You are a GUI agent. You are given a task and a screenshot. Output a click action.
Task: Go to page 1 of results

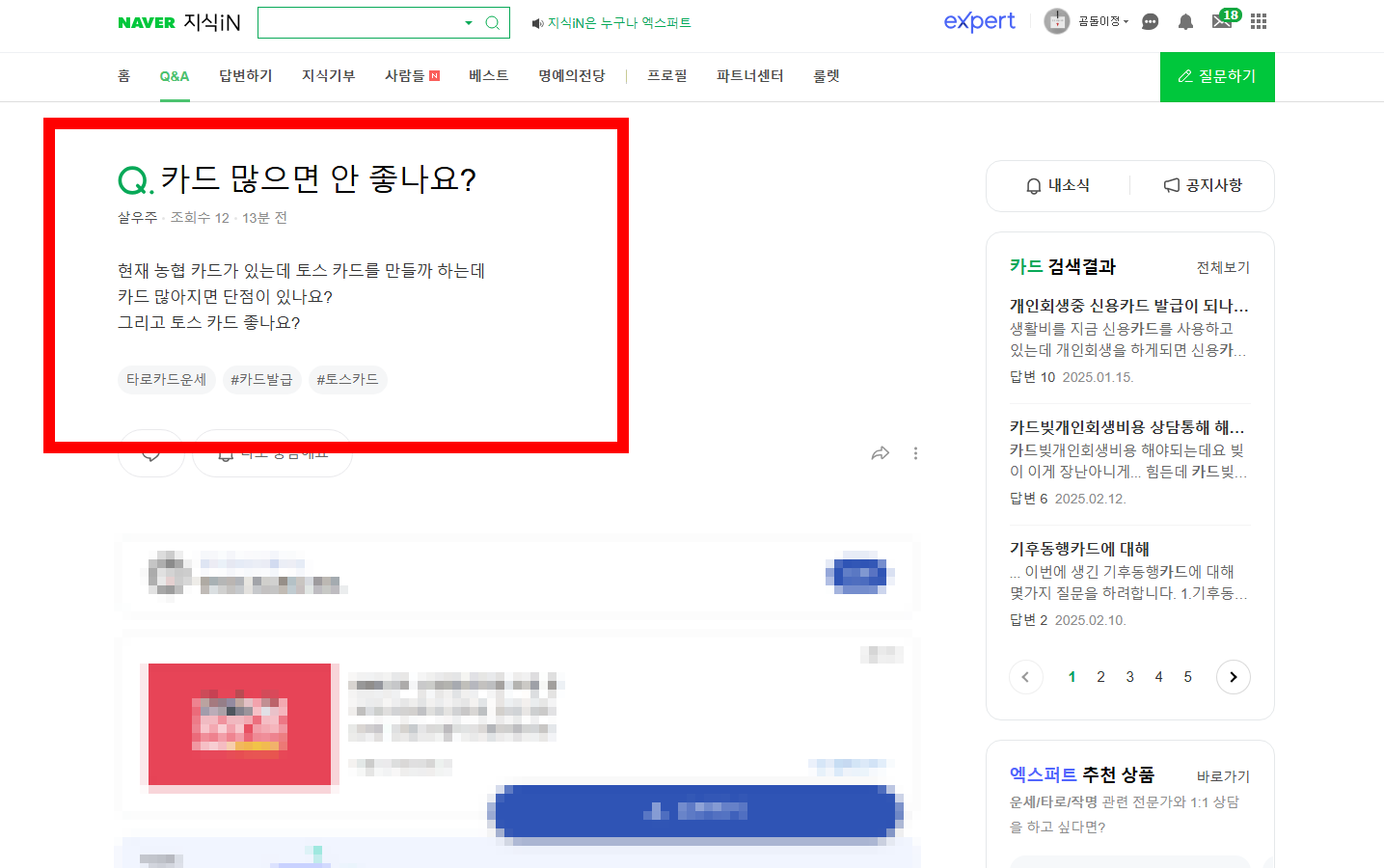(1072, 677)
